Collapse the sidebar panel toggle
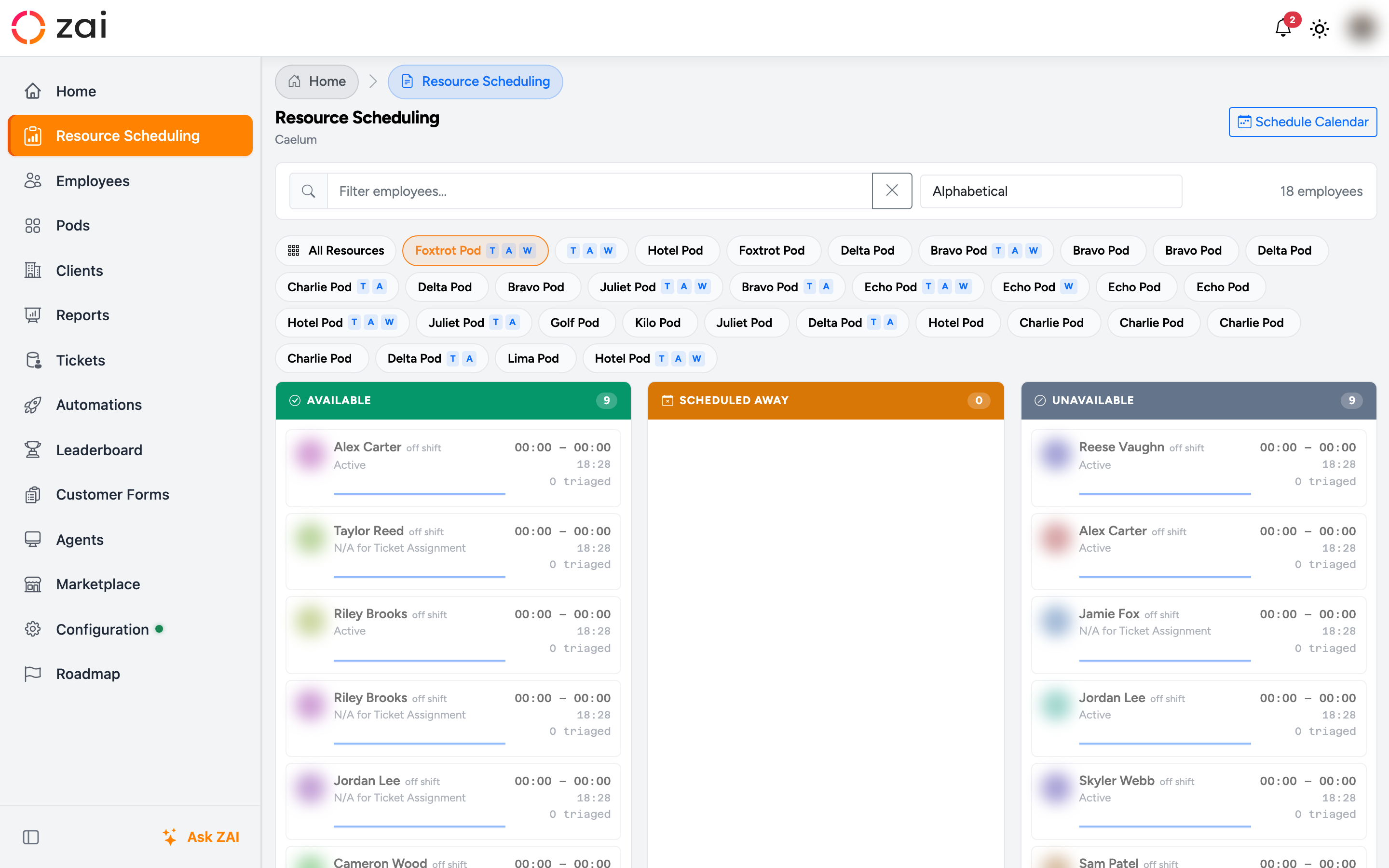This screenshot has width=1389, height=868. pyautogui.click(x=31, y=837)
